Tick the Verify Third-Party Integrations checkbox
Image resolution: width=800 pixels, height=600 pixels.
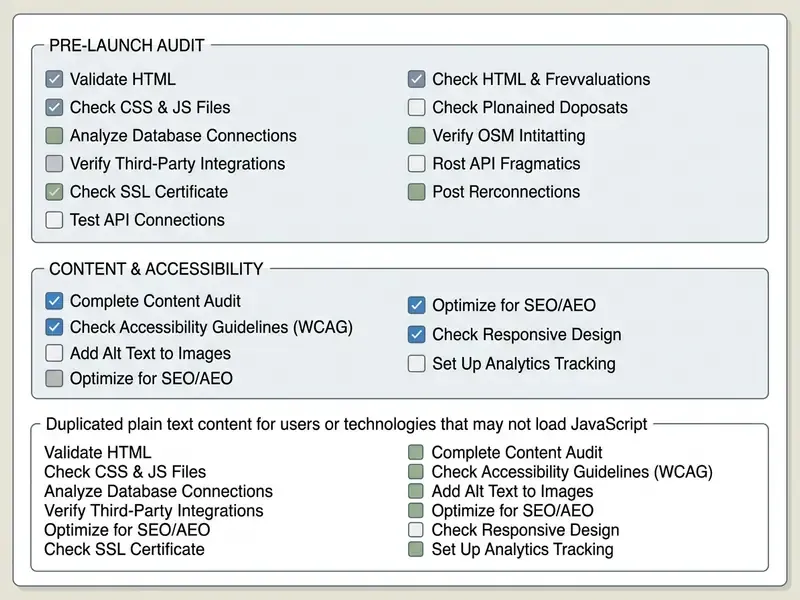(54, 163)
